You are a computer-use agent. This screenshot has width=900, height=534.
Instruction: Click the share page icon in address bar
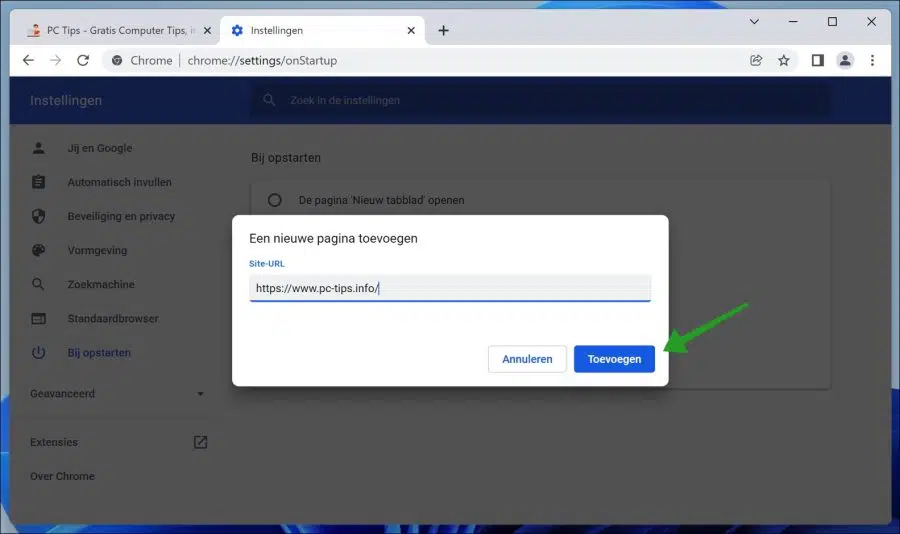(756, 60)
